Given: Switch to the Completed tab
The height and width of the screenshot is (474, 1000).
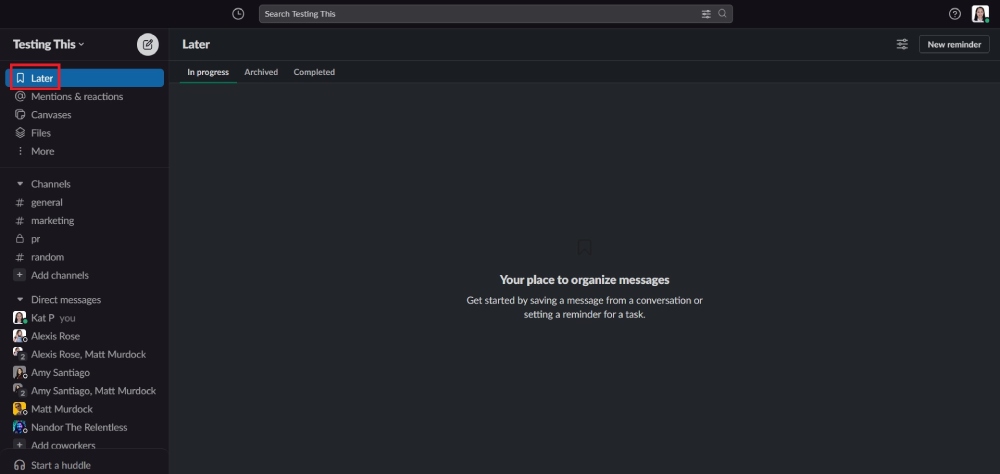Looking at the screenshot, I should 314,72.
